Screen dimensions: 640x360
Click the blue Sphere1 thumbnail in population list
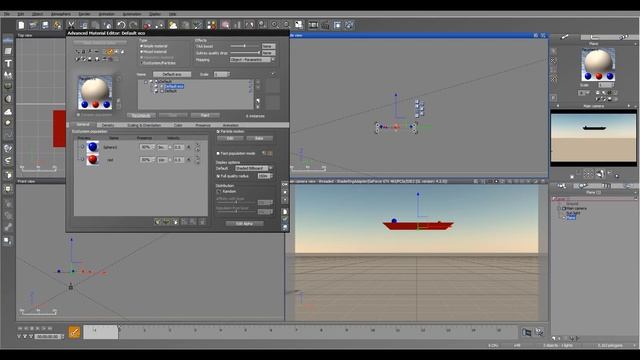[93, 147]
